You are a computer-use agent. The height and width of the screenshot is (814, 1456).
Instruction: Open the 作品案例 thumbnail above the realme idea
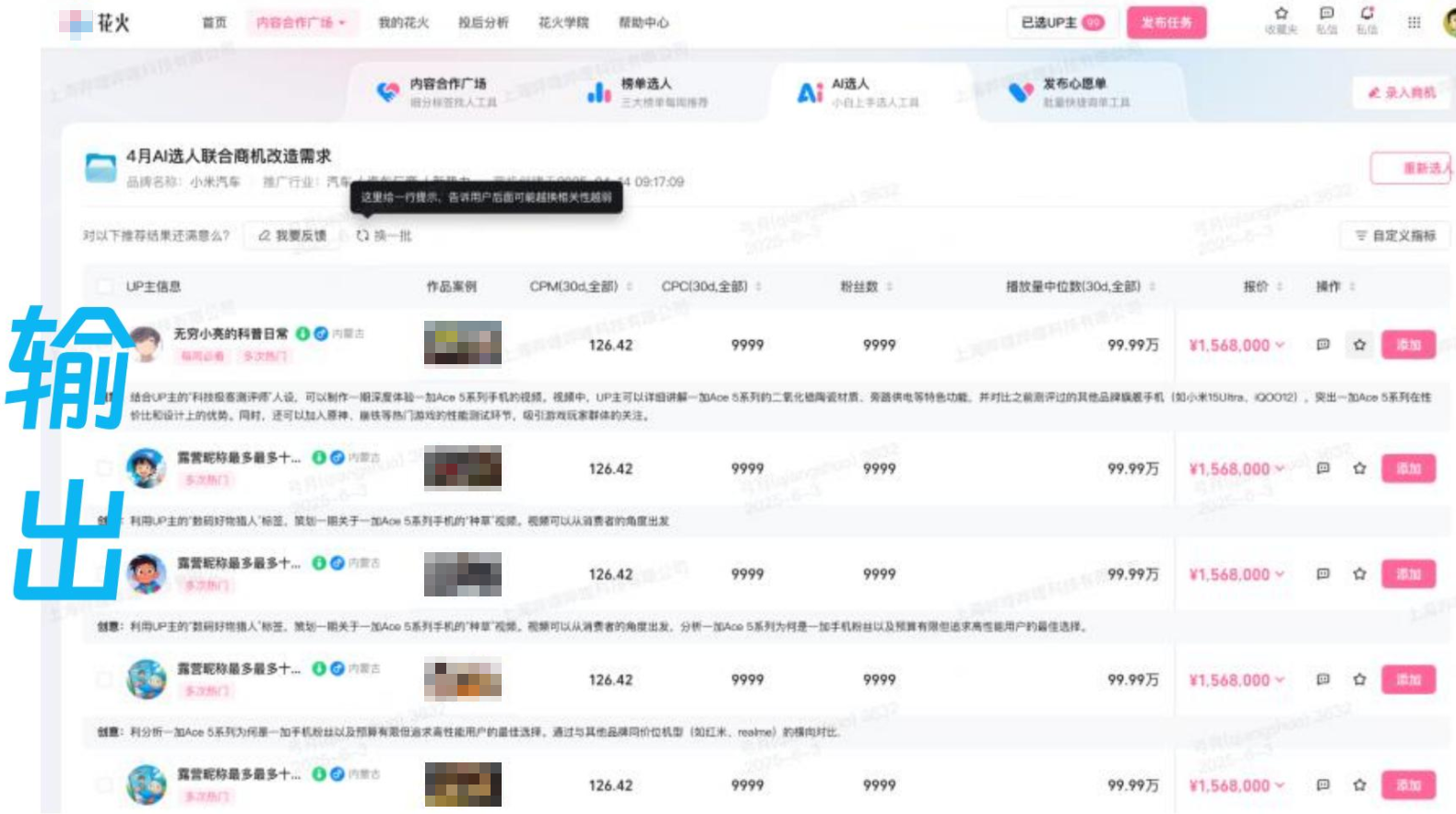tap(463, 679)
